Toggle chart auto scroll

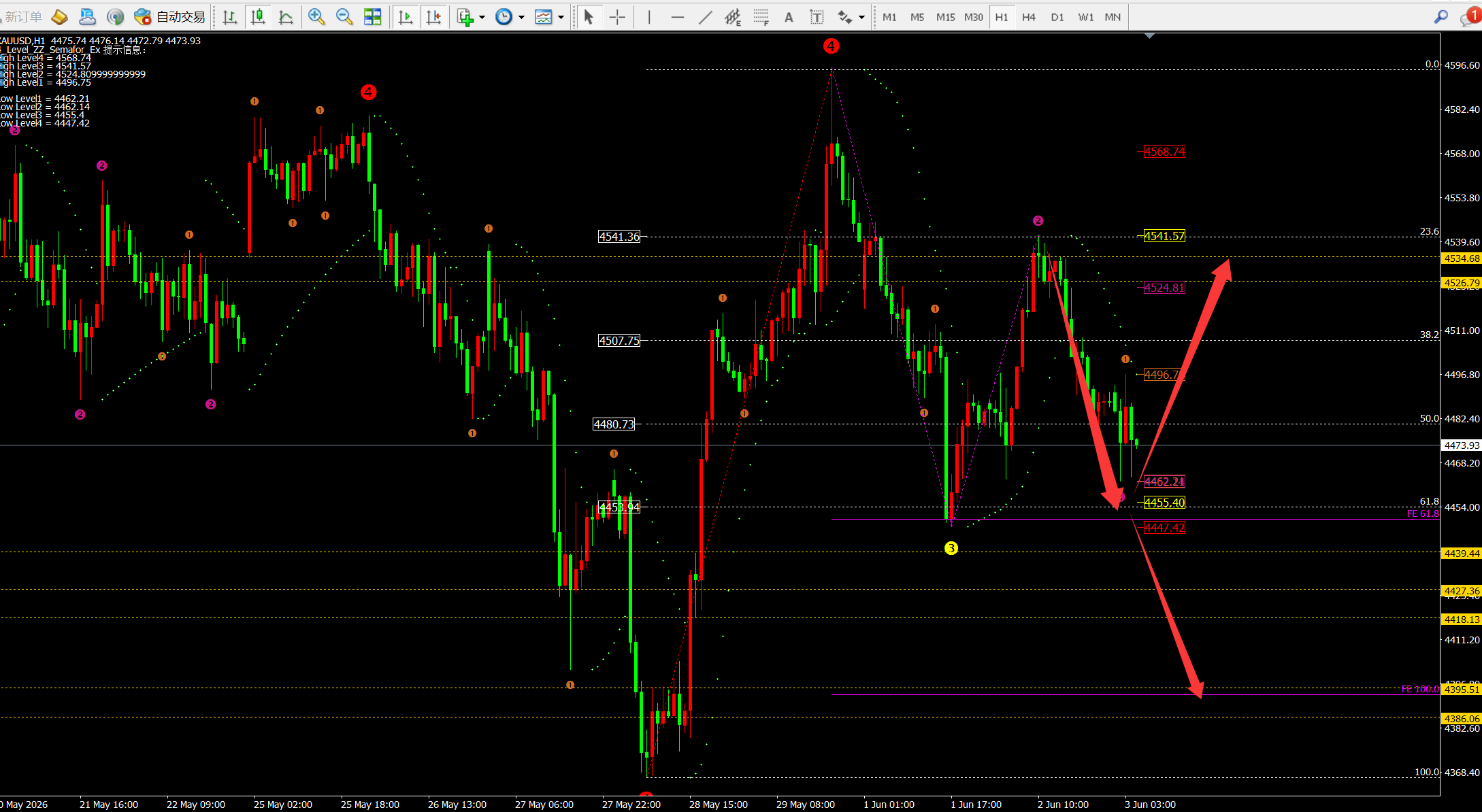coord(406,17)
